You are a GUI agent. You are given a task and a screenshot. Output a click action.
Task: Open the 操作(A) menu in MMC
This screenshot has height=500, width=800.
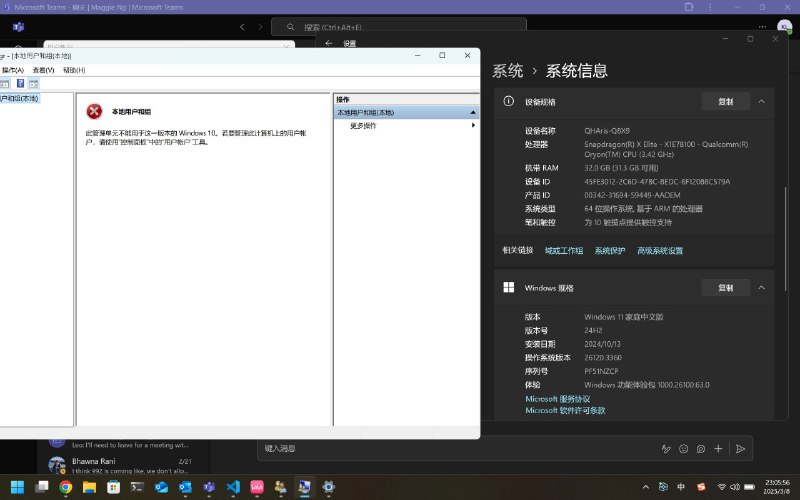coord(13,70)
